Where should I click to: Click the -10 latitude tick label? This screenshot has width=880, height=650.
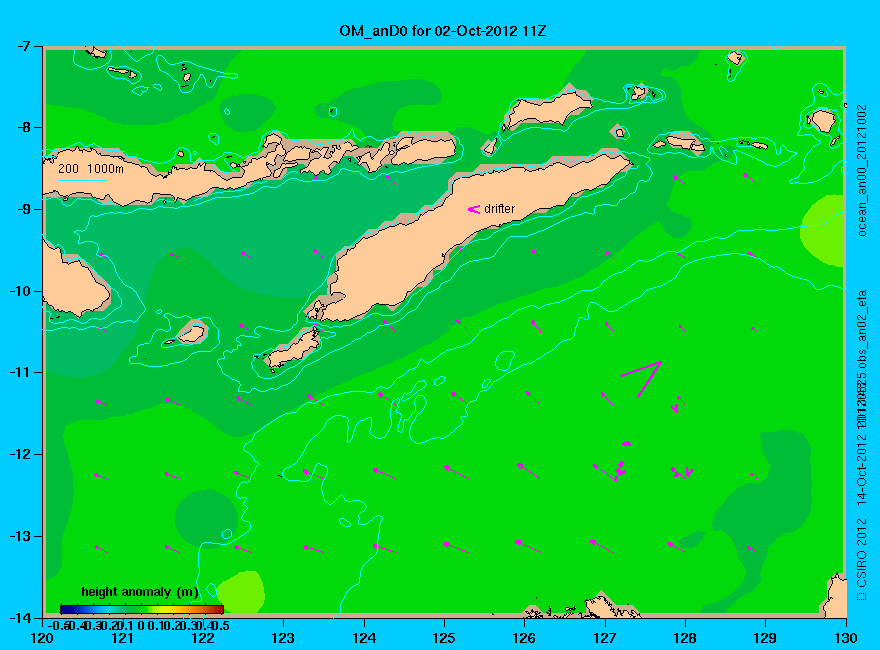20,291
